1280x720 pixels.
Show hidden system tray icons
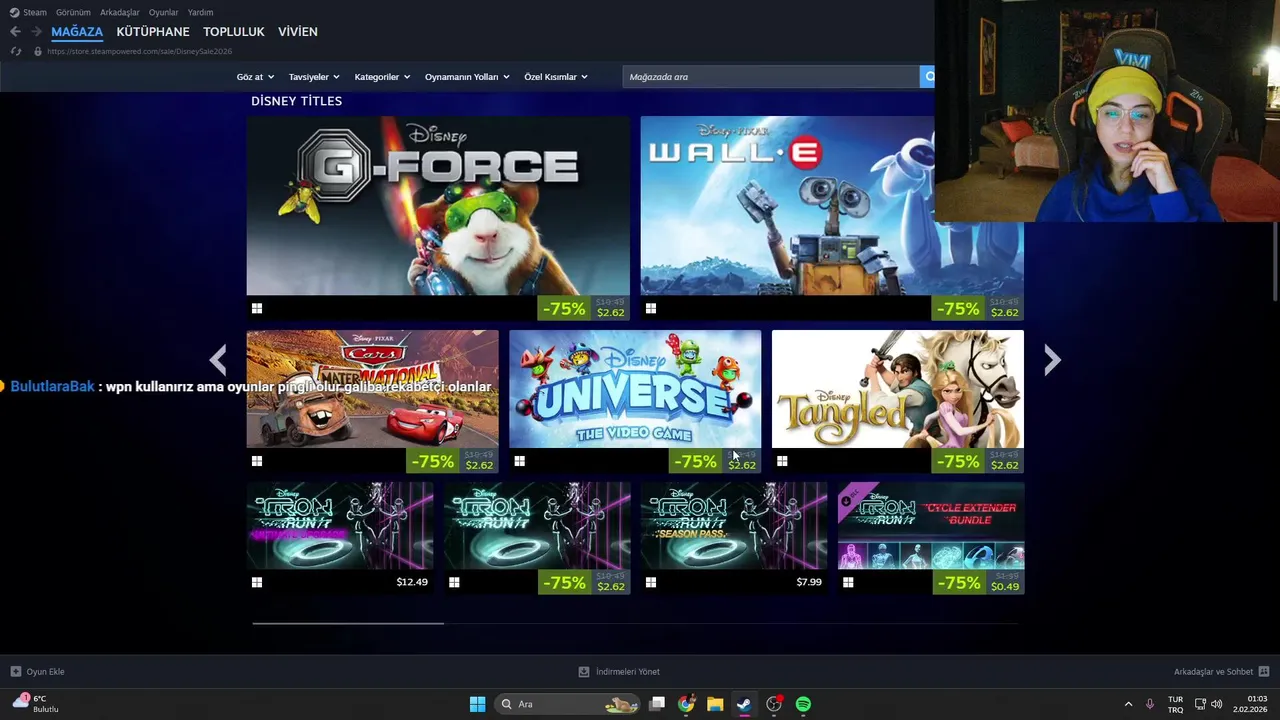[1129, 704]
